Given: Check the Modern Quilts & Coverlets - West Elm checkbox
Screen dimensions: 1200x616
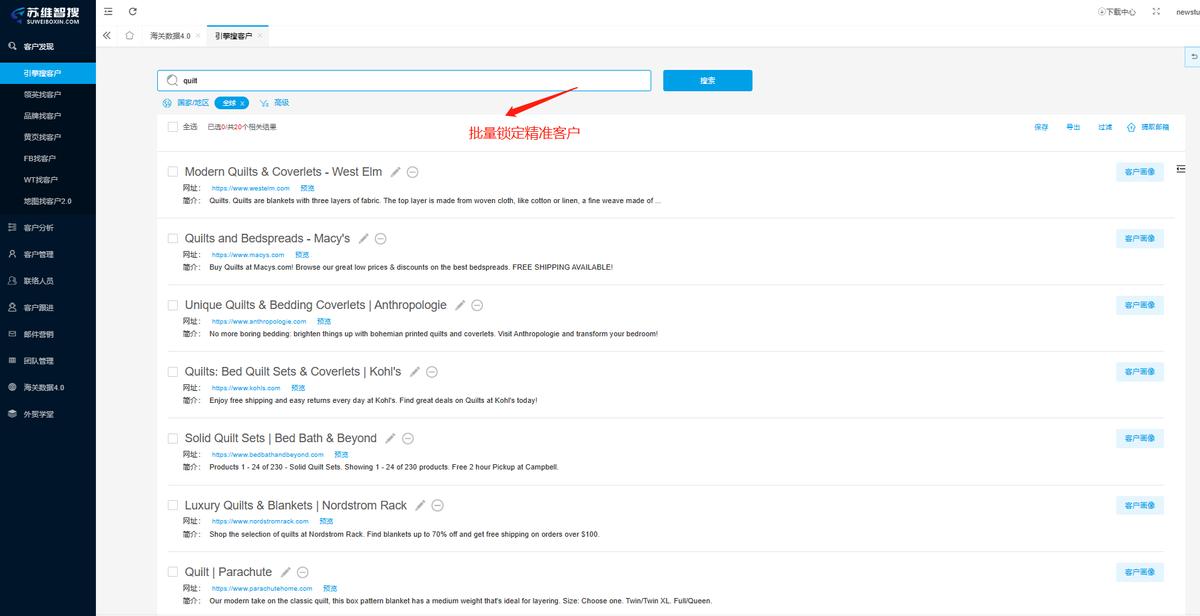Looking at the screenshot, I should pos(173,172).
